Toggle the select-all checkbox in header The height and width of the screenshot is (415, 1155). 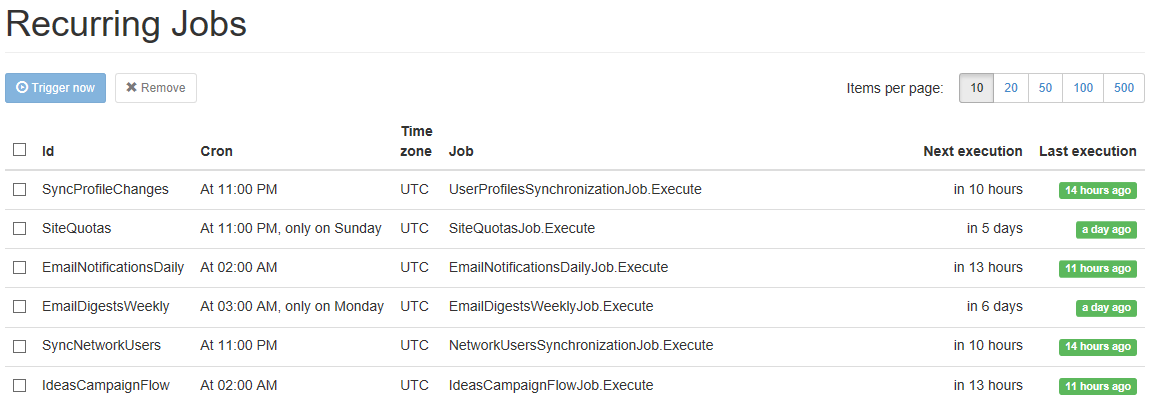[20, 150]
